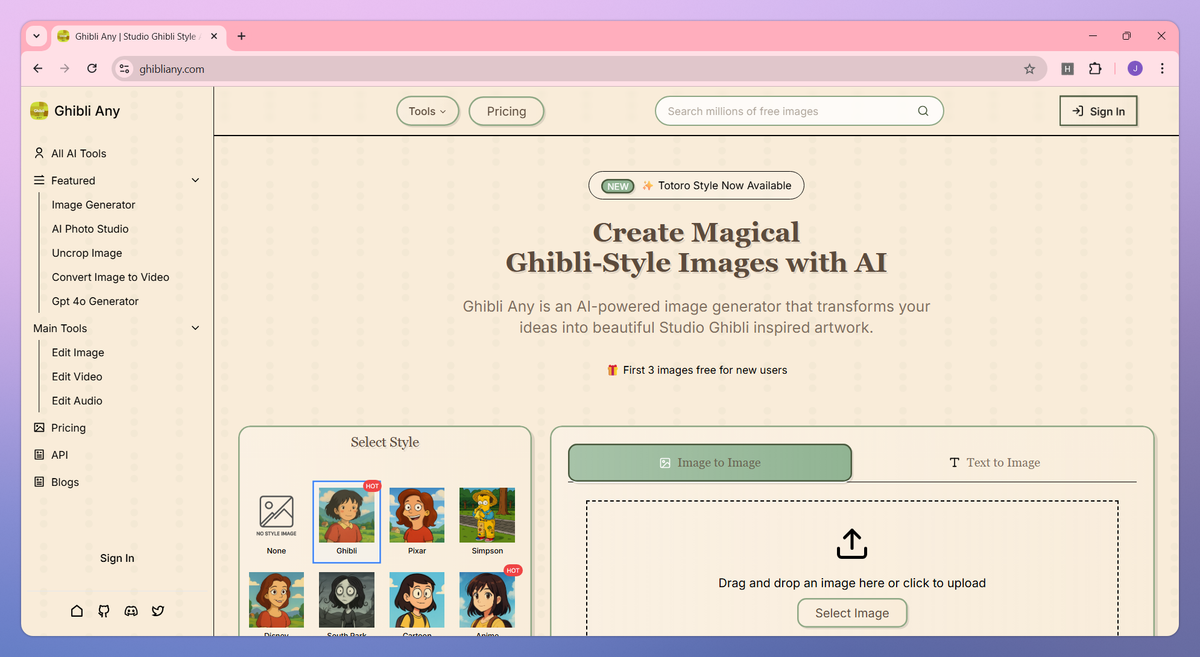Screen dimensions: 1200x657
Task: Open the Tools dropdown in header
Action: tap(428, 111)
